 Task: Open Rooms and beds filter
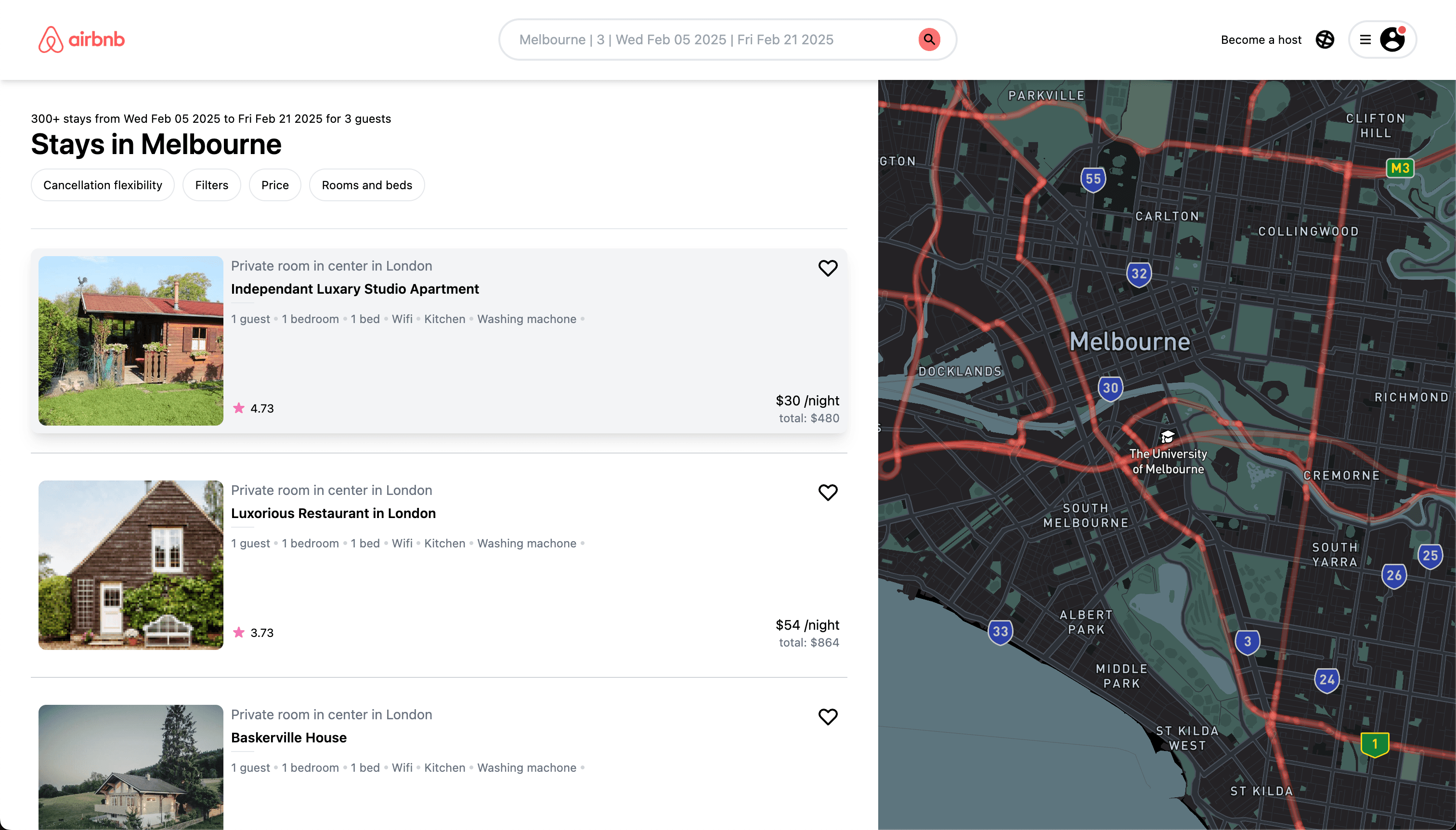(x=366, y=185)
